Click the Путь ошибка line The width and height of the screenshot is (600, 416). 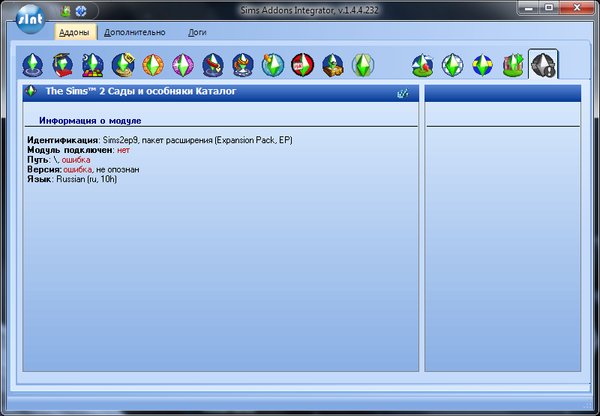pos(59,160)
